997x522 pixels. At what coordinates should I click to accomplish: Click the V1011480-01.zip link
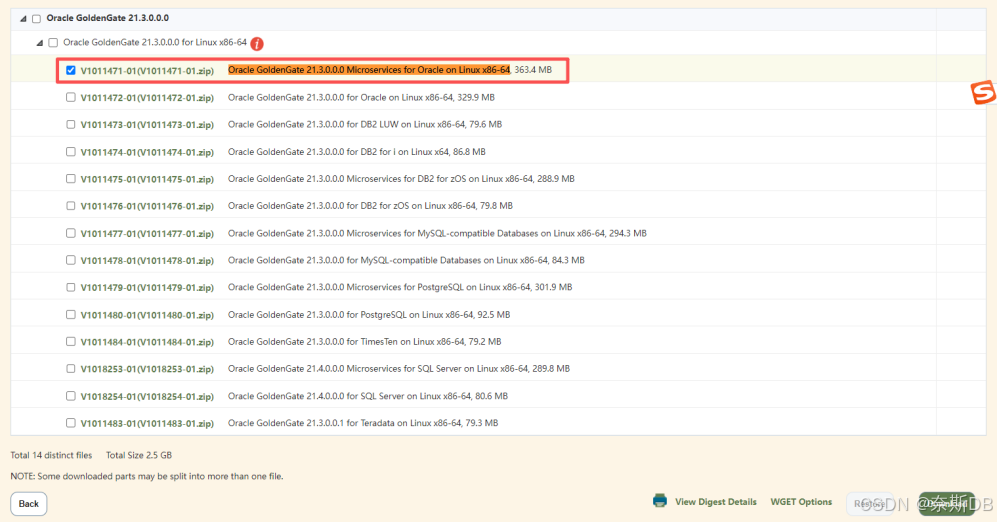pyautogui.click(x=147, y=315)
